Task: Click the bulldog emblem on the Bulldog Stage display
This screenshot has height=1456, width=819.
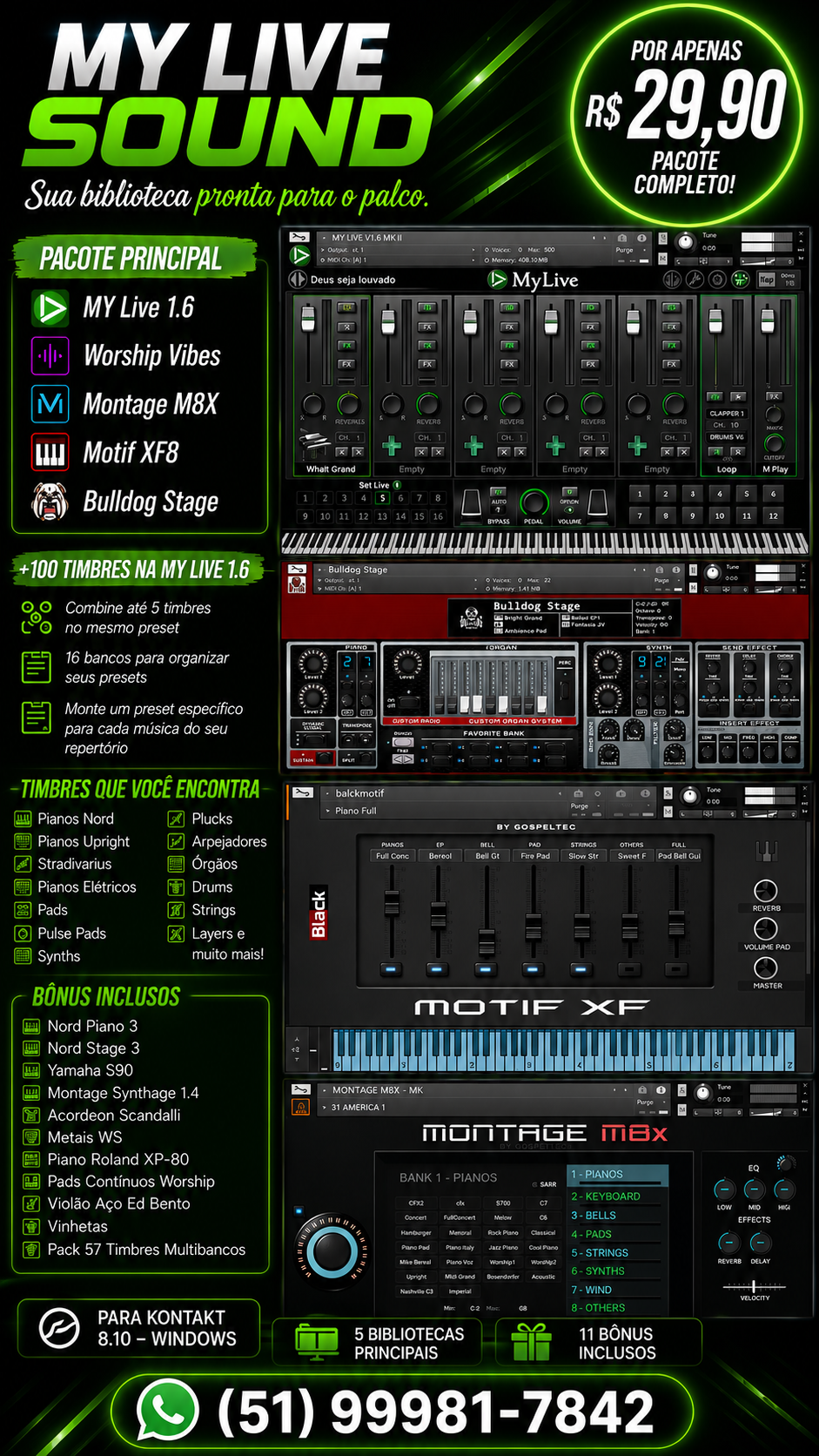Action: pos(473,617)
